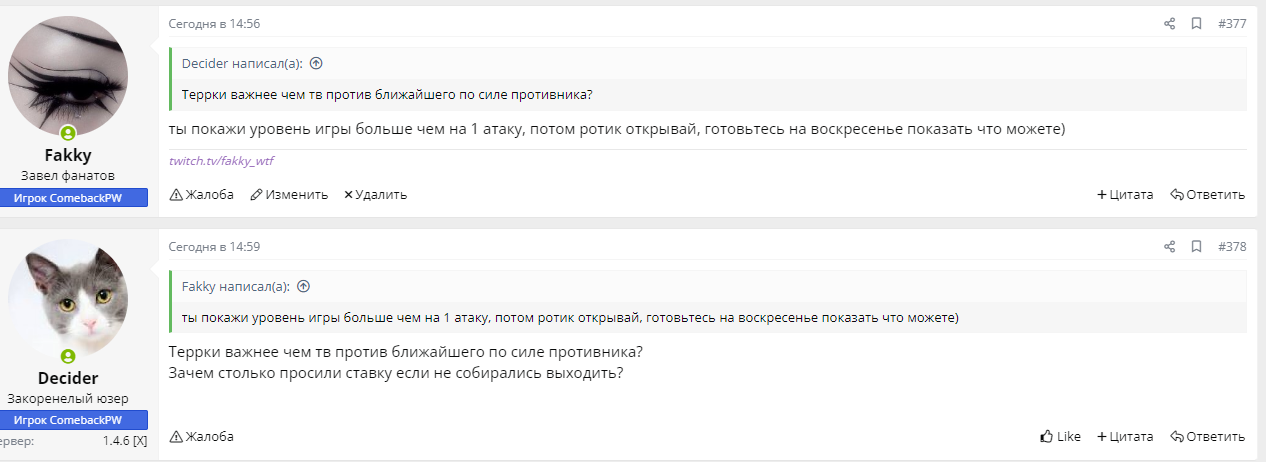Image resolution: width=1266 pixels, height=462 pixels.
Task: Edit post #377 via Изменить
Action: click(x=289, y=195)
